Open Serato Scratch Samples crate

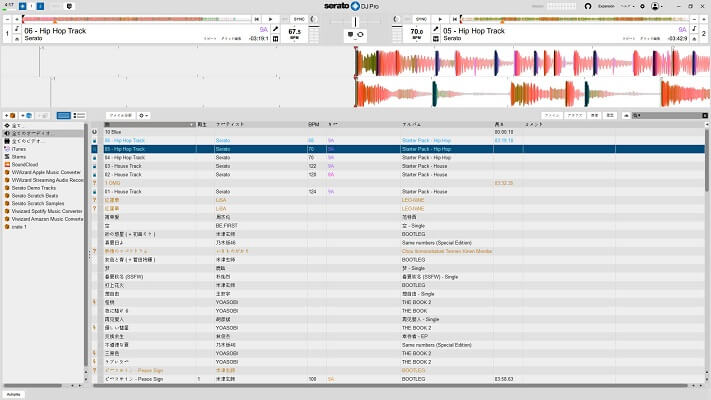tap(43, 203)
